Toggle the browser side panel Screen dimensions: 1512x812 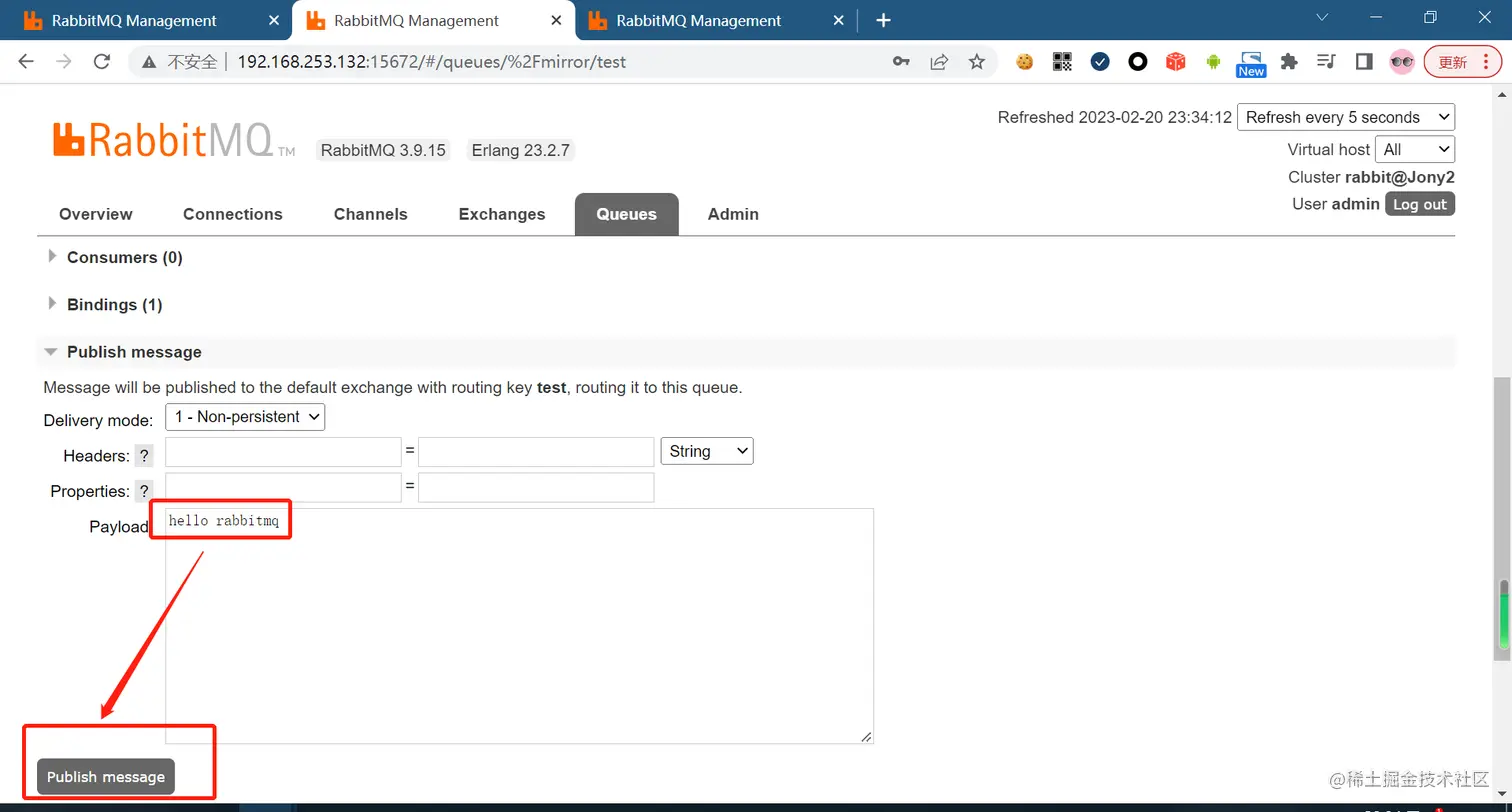click(x=1364, y=62)
